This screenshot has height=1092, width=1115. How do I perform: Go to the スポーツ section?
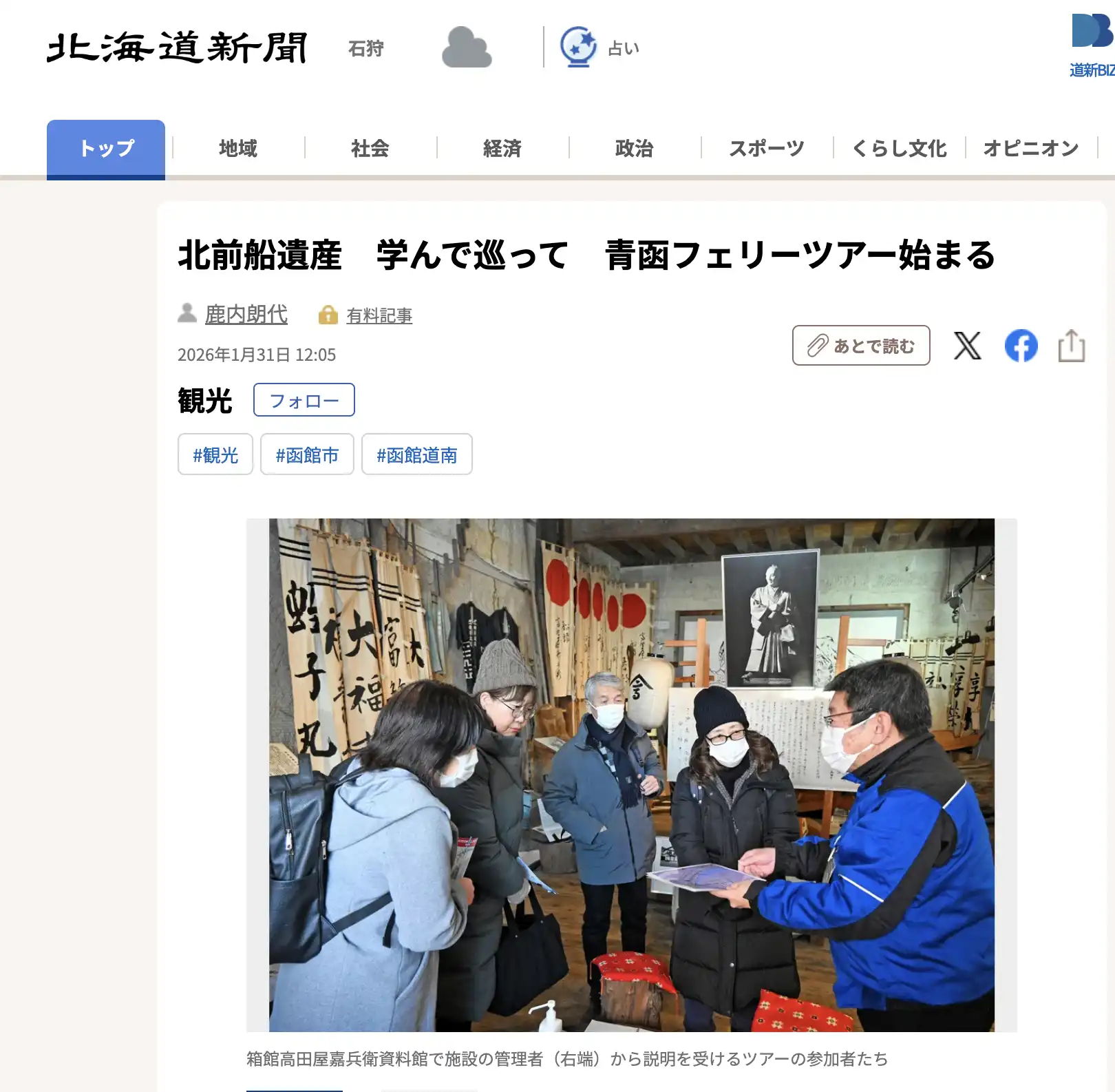click(767, 149)
